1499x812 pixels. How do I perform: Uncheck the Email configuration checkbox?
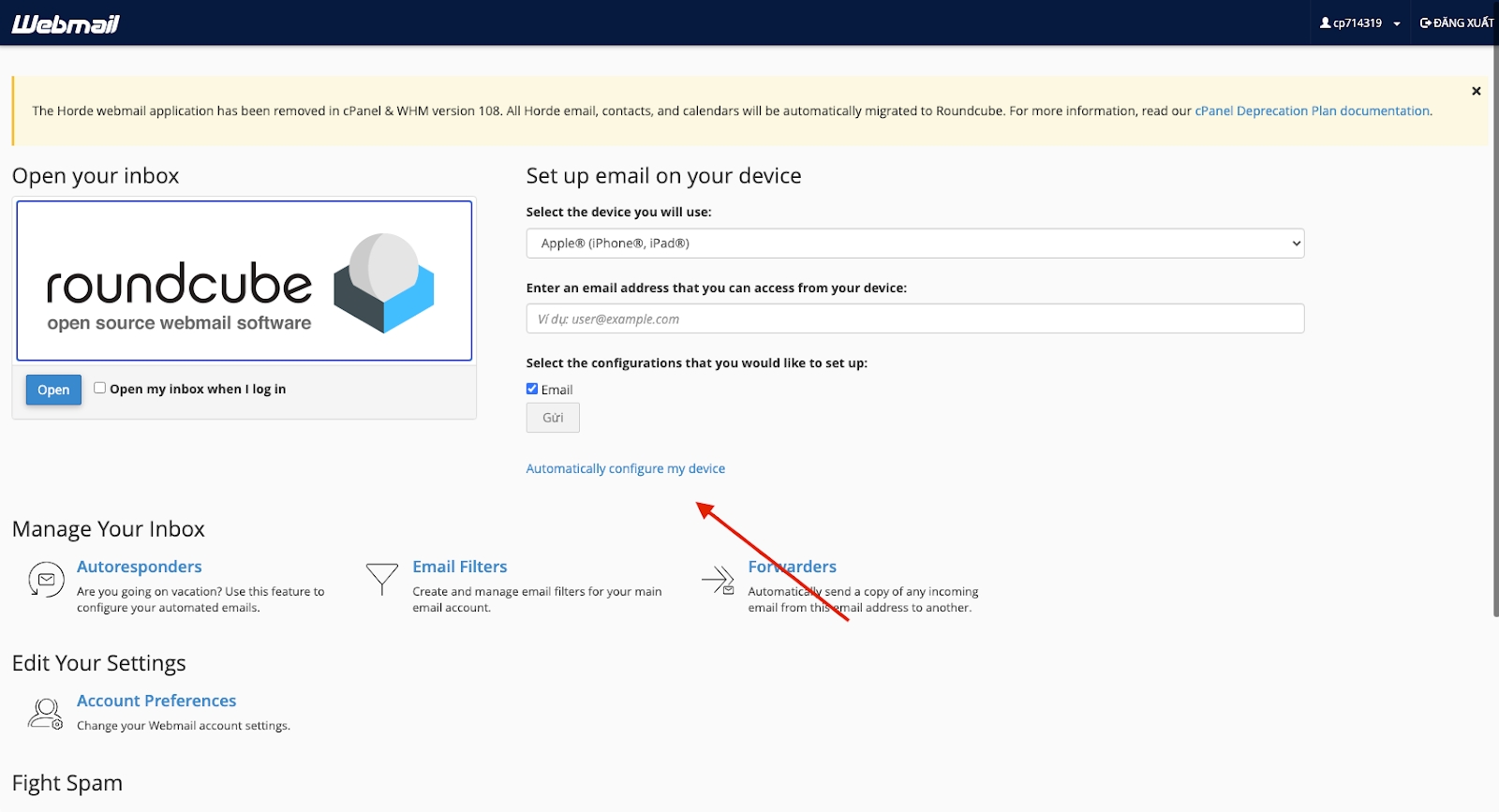pyautogui.click(x=532, y=389)
